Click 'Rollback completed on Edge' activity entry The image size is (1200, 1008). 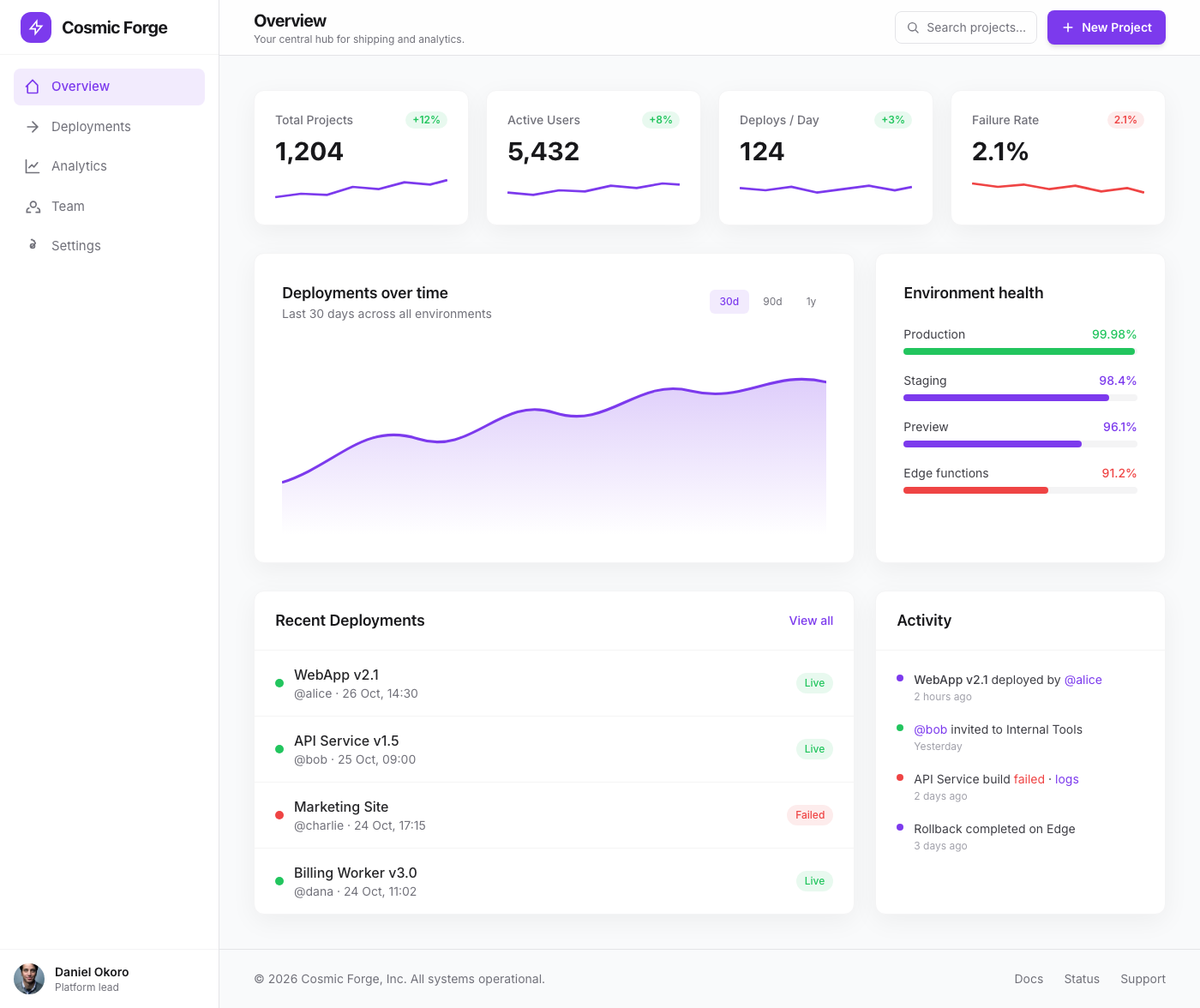pos(994,829)
